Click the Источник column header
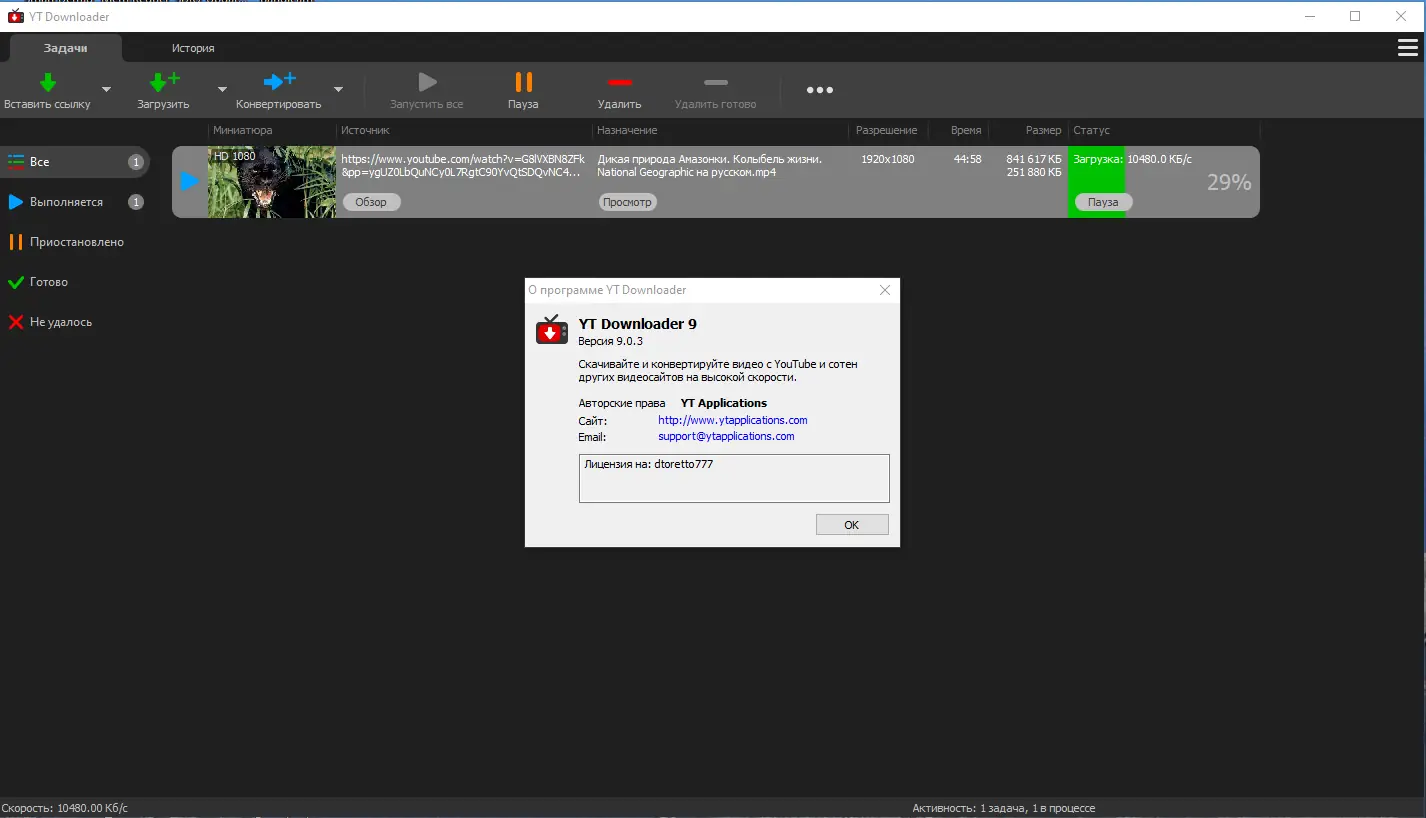Image resolution: width=1426 pixels, height=818 pixels. pos(365,130)
